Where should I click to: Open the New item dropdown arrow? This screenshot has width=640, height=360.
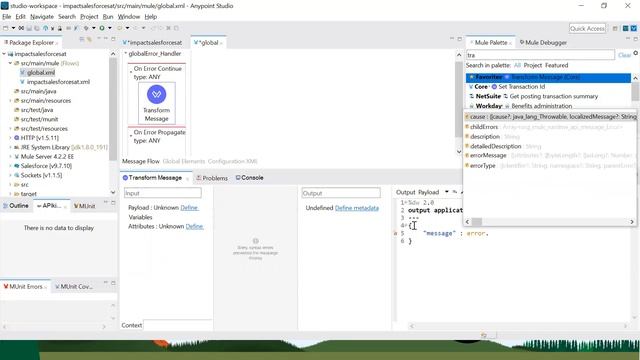[13, 28]
